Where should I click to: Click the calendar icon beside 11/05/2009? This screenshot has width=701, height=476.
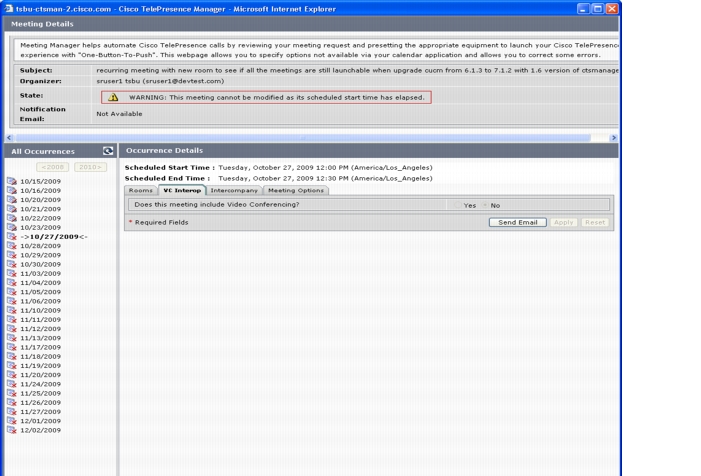[12, 292]
